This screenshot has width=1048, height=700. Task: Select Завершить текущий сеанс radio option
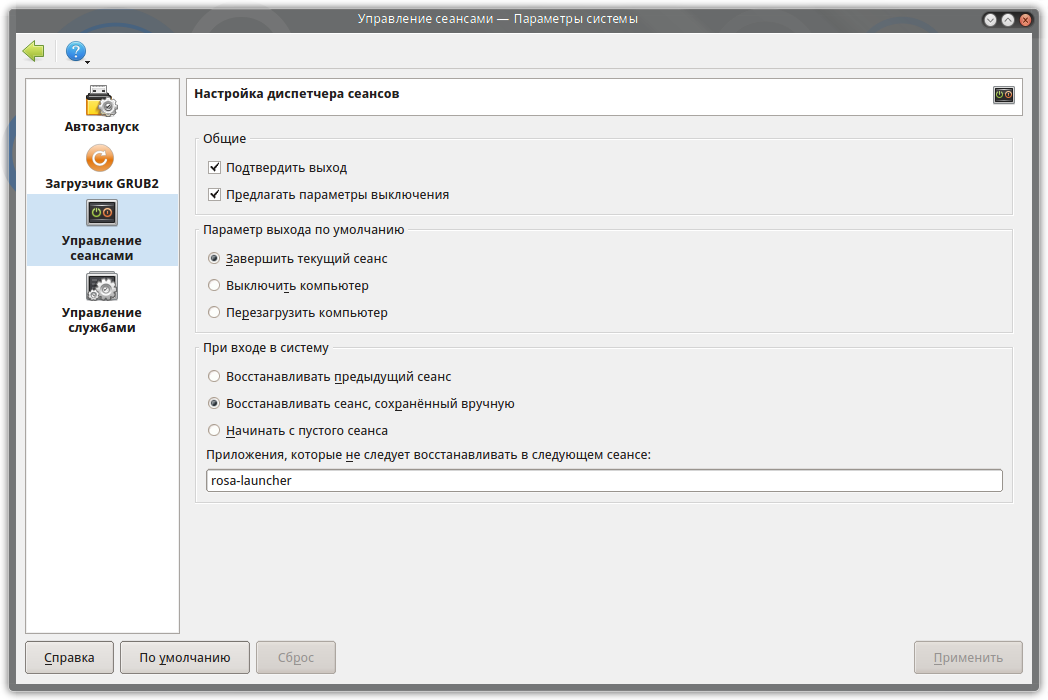pos(214,258)
